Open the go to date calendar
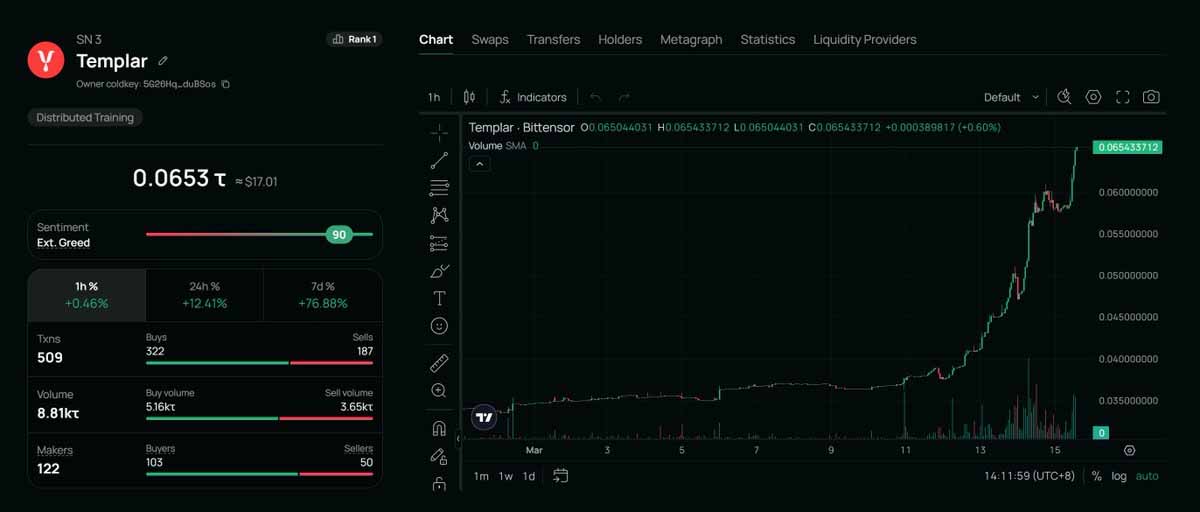Viewport: 1200px width, 512px height. [560, 476]
